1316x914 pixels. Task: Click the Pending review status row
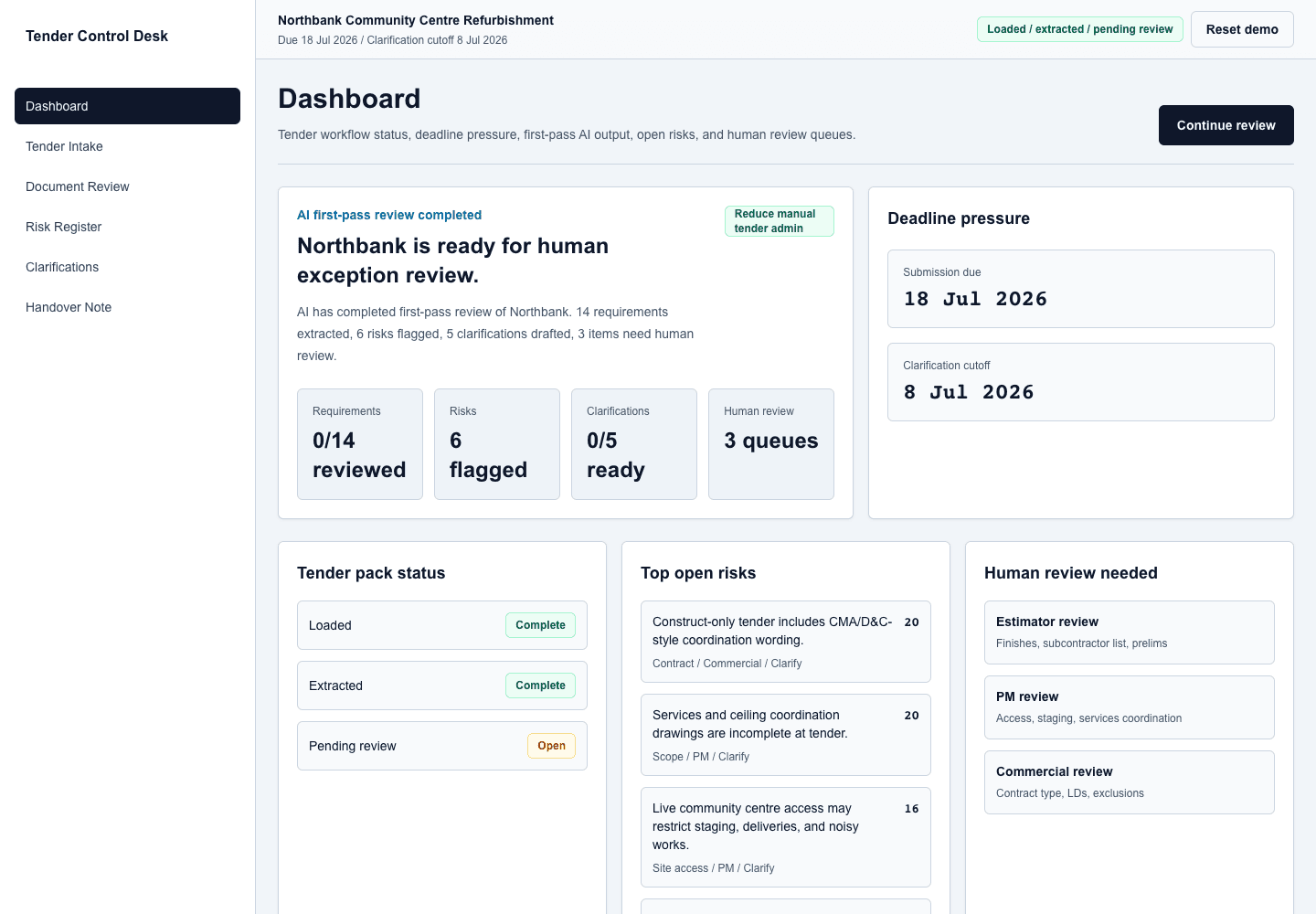(x=442, y=746)
